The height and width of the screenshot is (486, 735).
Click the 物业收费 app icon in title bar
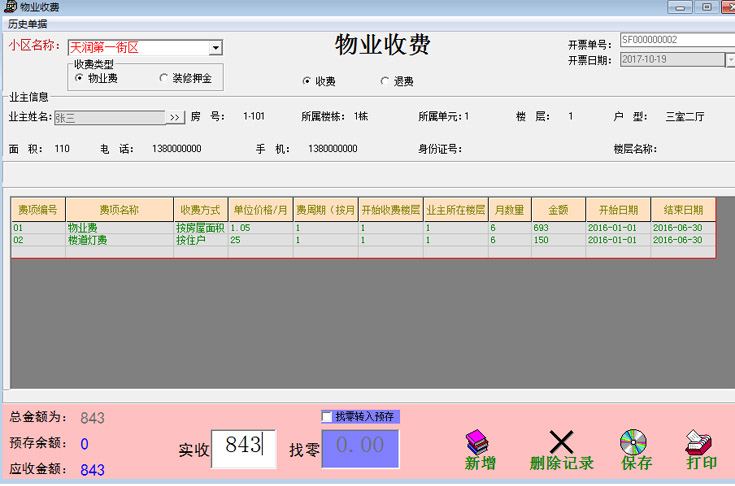[x=10, y=7]
